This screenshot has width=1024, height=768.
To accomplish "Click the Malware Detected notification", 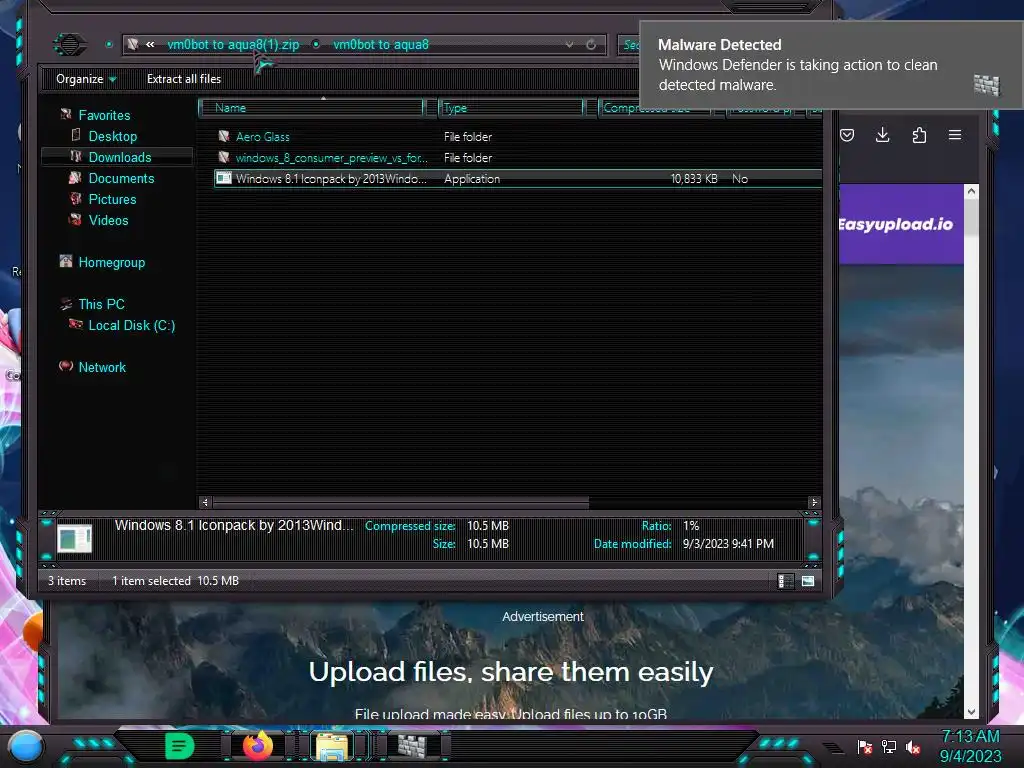I will coord(831,65).
